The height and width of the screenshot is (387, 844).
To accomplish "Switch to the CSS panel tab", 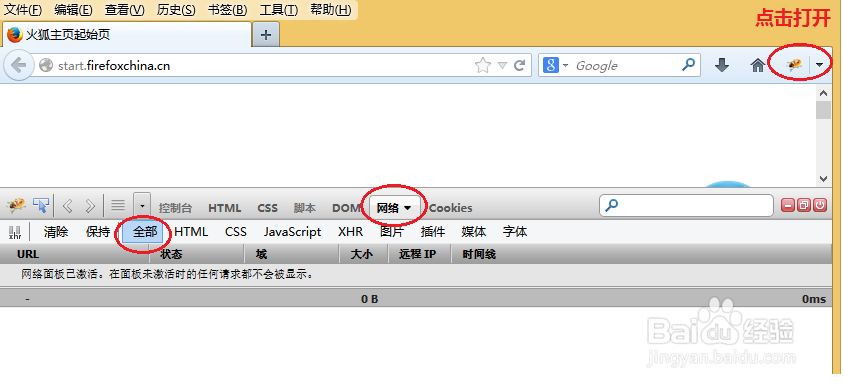I will click(x=268, y=208).
